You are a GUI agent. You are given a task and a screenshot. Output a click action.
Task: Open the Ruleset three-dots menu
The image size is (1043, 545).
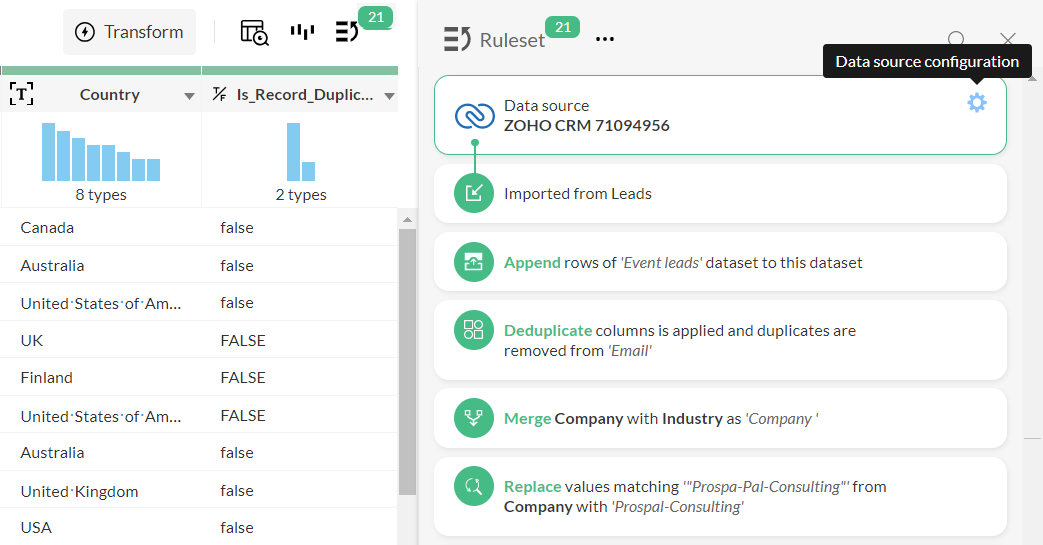tap(605, 39)
